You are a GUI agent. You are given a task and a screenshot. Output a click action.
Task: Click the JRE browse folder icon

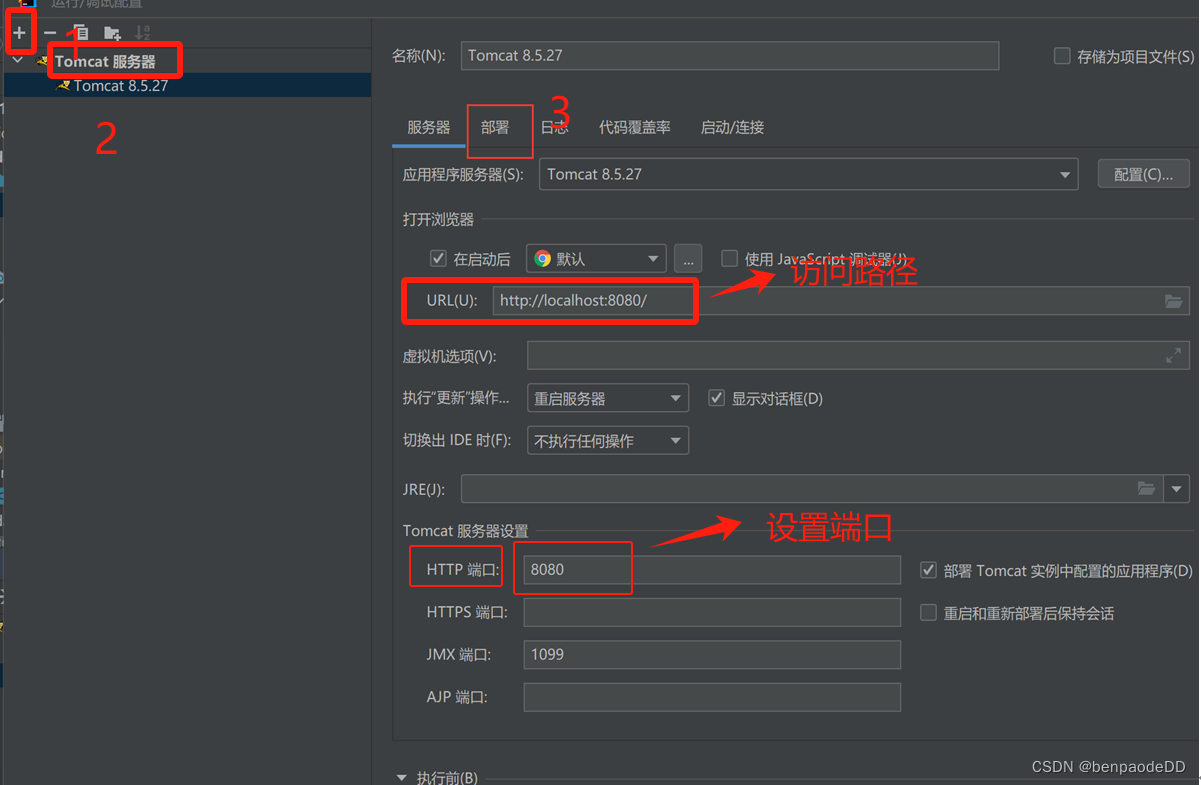coord(1147,489)
